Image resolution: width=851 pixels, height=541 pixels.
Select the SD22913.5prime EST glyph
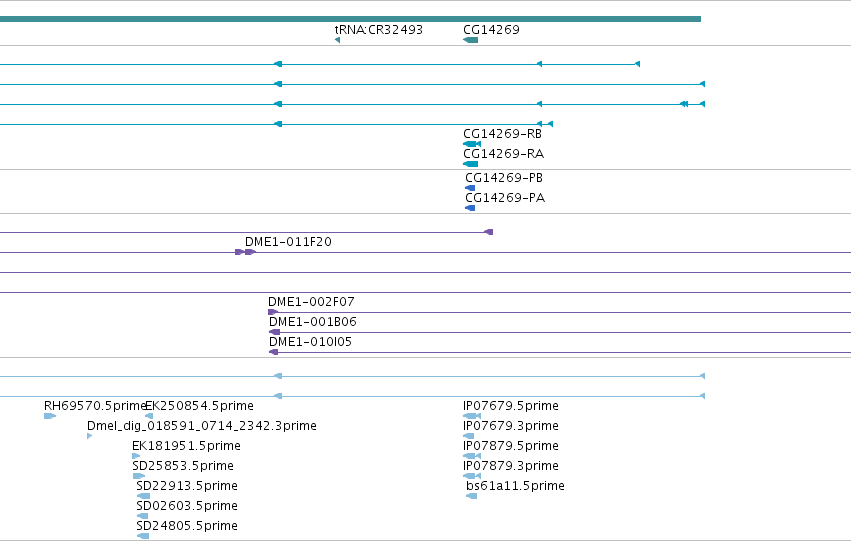(143, 496)
